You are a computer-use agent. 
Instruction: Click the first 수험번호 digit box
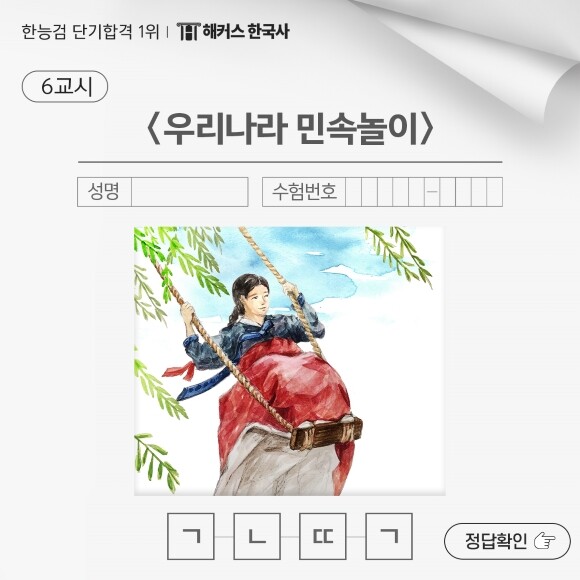(x=353, y=192)
